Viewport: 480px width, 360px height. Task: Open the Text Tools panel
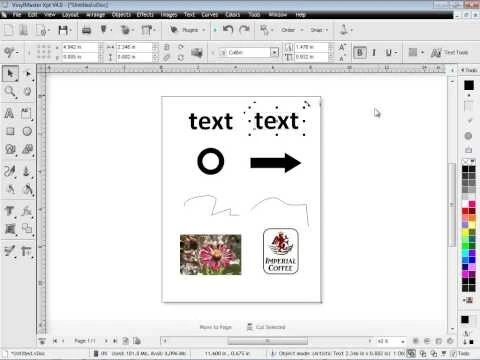tap(450, 52)
